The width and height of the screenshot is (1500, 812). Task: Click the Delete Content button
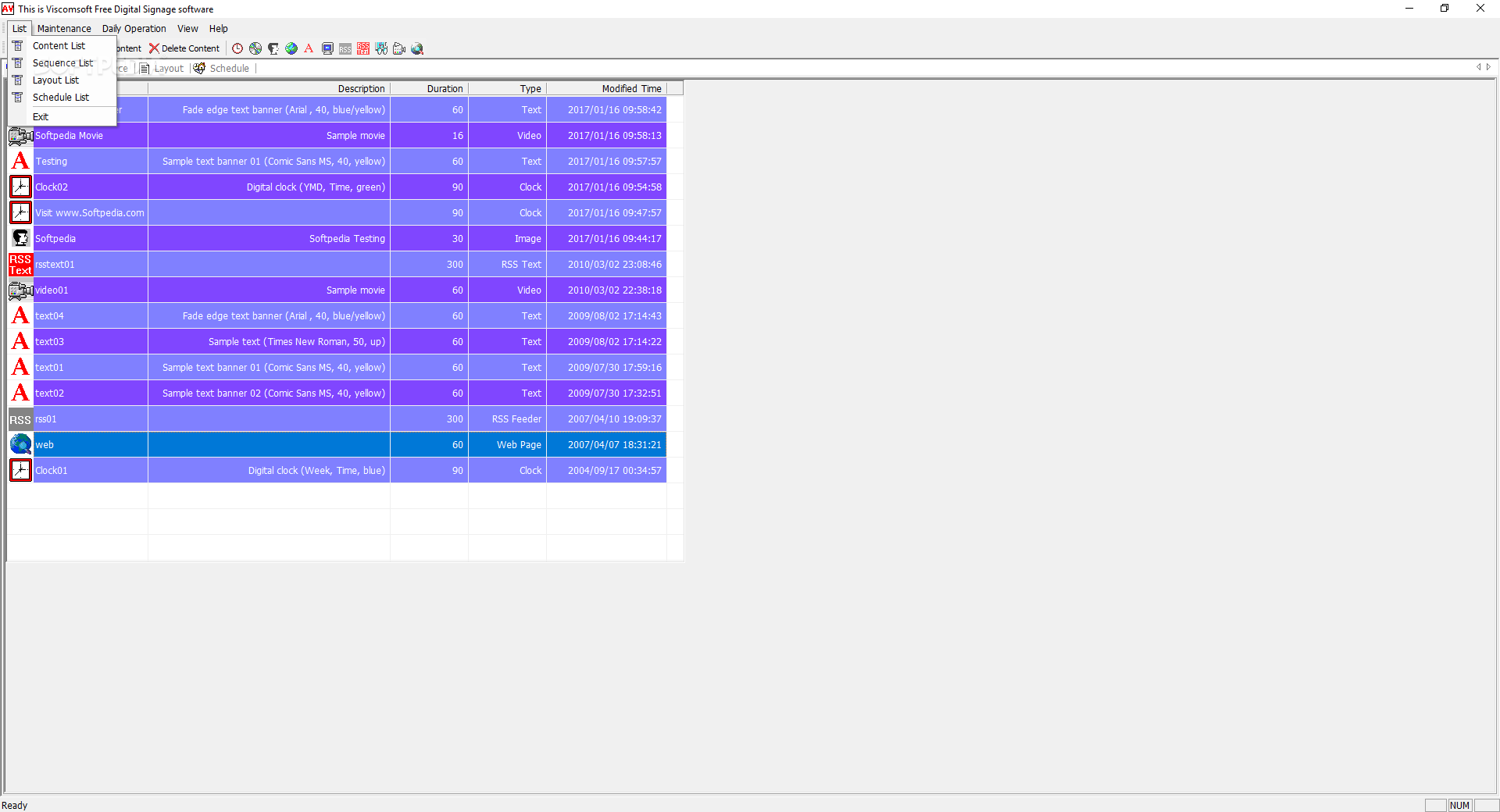click(x=184, y=48)
